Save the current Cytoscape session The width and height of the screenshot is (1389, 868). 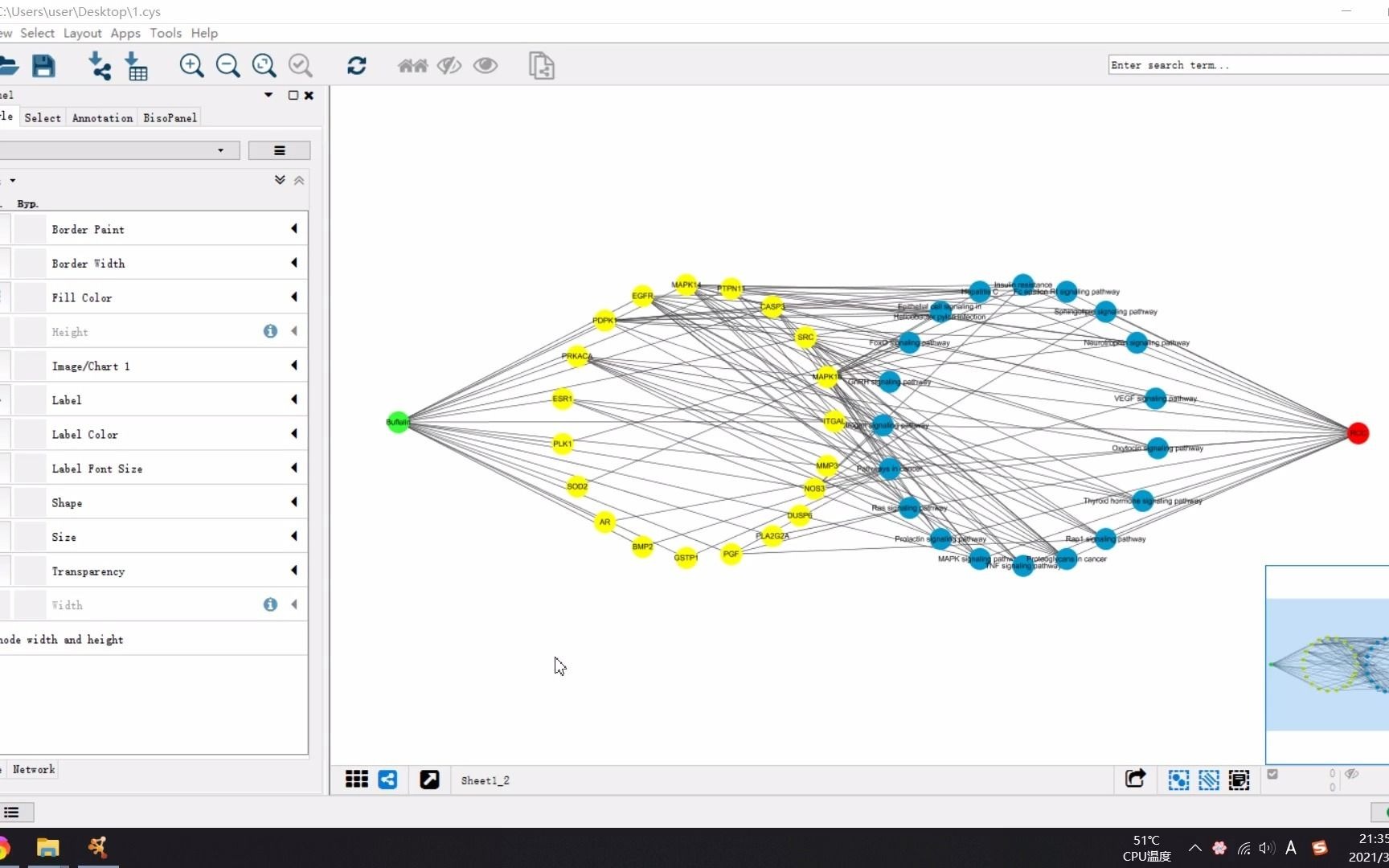coord(44,66)
